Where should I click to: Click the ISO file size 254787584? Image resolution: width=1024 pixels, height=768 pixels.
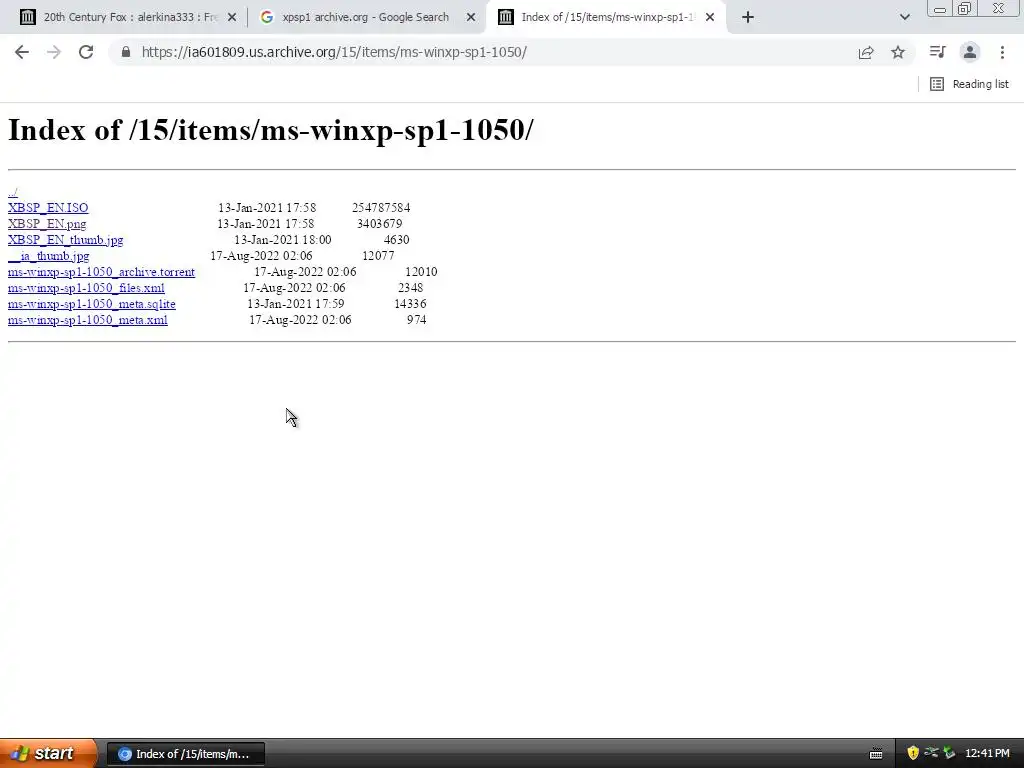click(381, 208)
